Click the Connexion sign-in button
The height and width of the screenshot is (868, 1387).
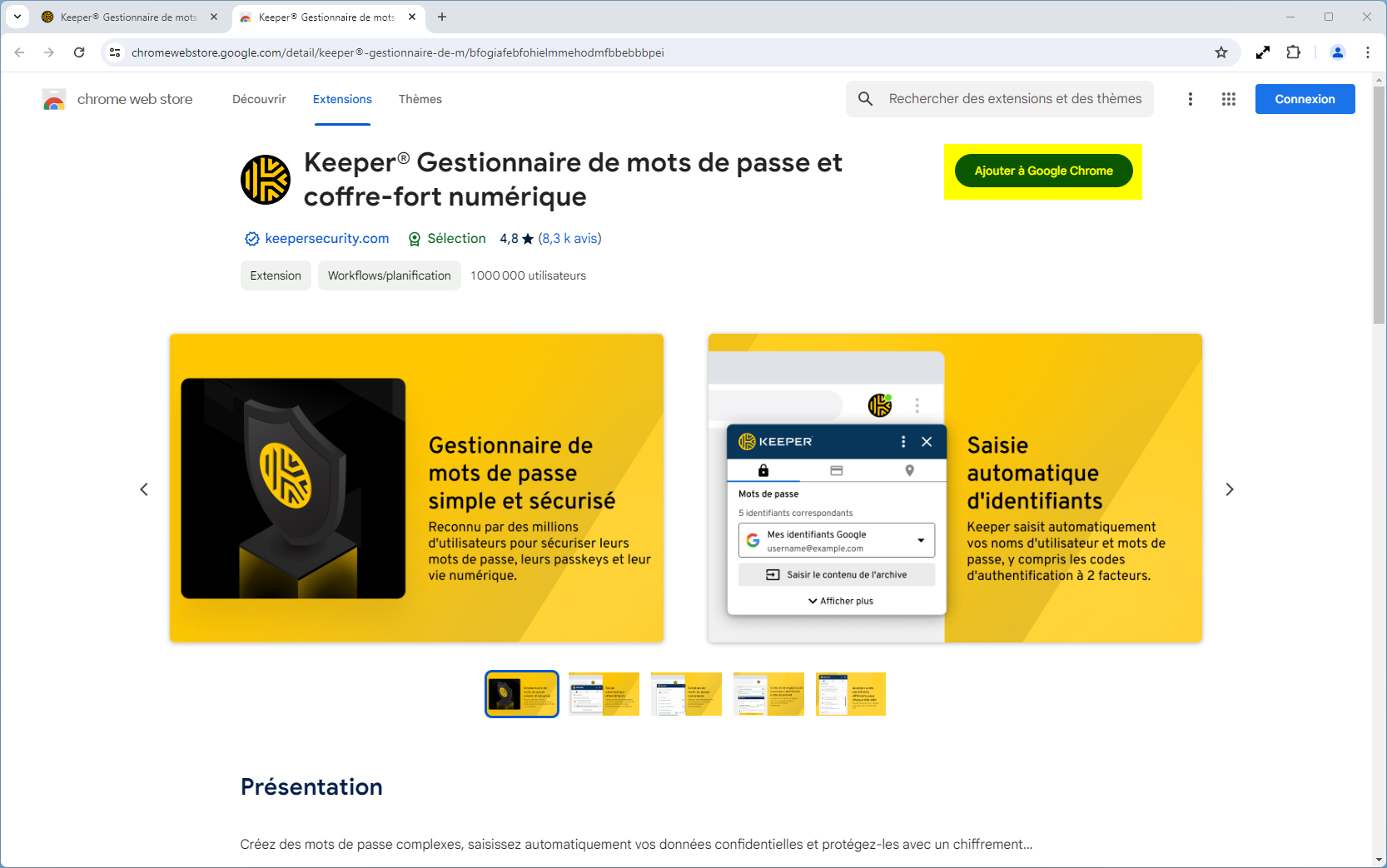point(1305,99)
